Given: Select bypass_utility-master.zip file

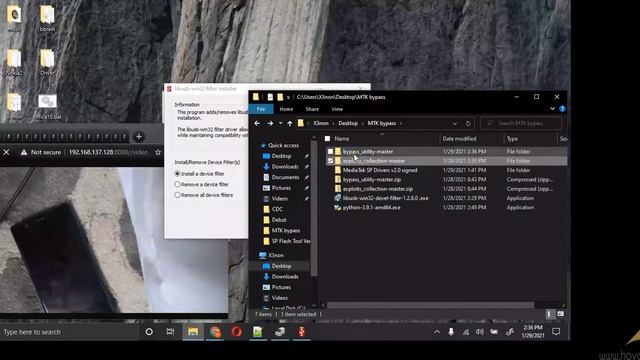Looking at the screenshot, I should (371, 180).
